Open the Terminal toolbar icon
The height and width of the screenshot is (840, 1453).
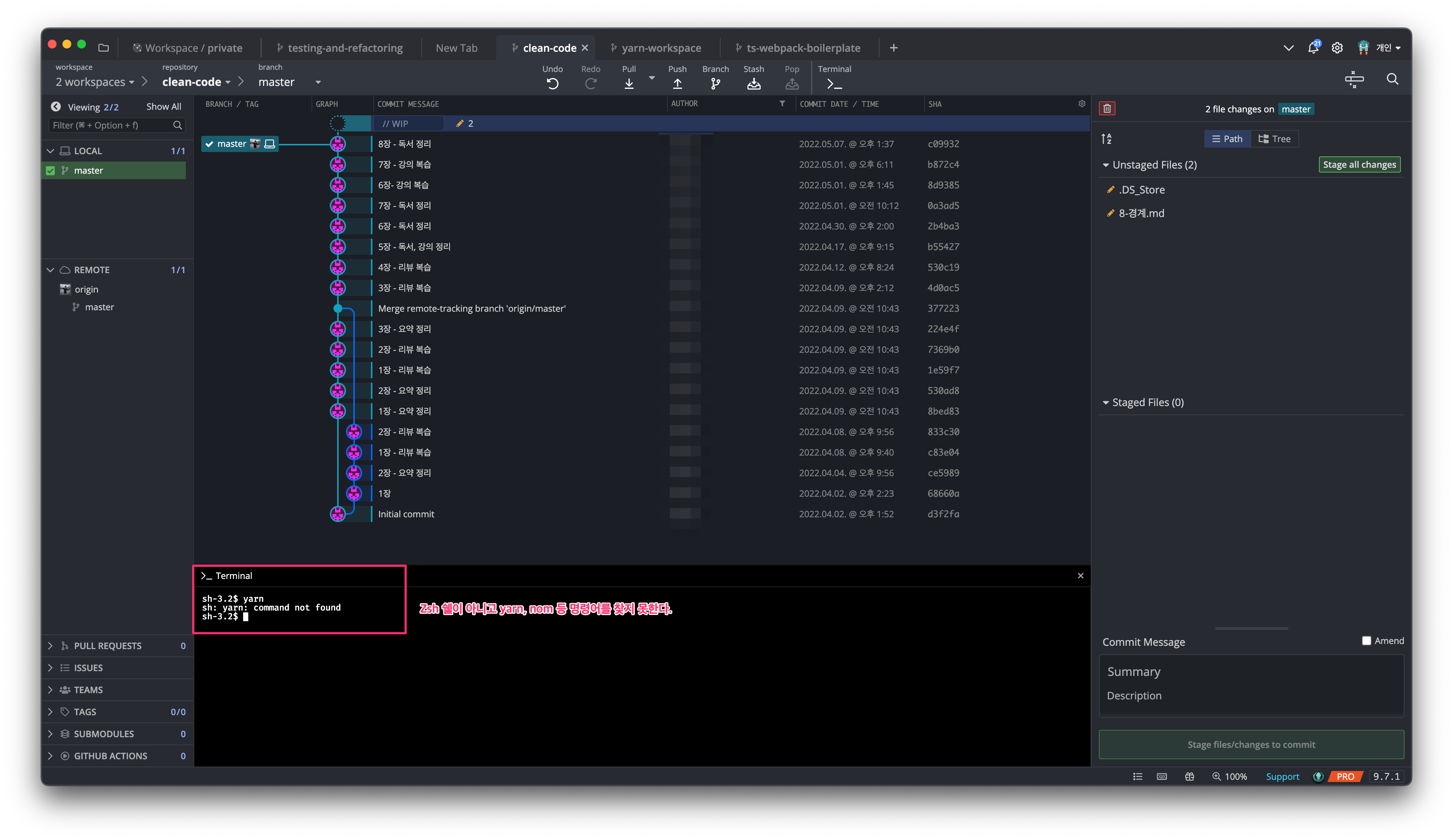(x=834, y=84)
